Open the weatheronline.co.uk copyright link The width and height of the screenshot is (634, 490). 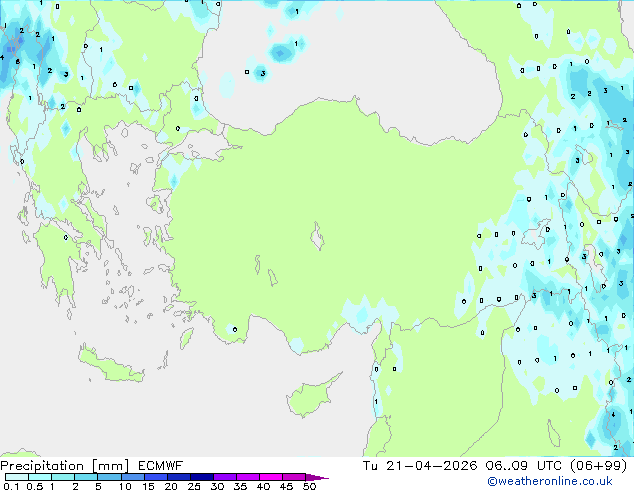pyautogui.click(x=550, y=481)
